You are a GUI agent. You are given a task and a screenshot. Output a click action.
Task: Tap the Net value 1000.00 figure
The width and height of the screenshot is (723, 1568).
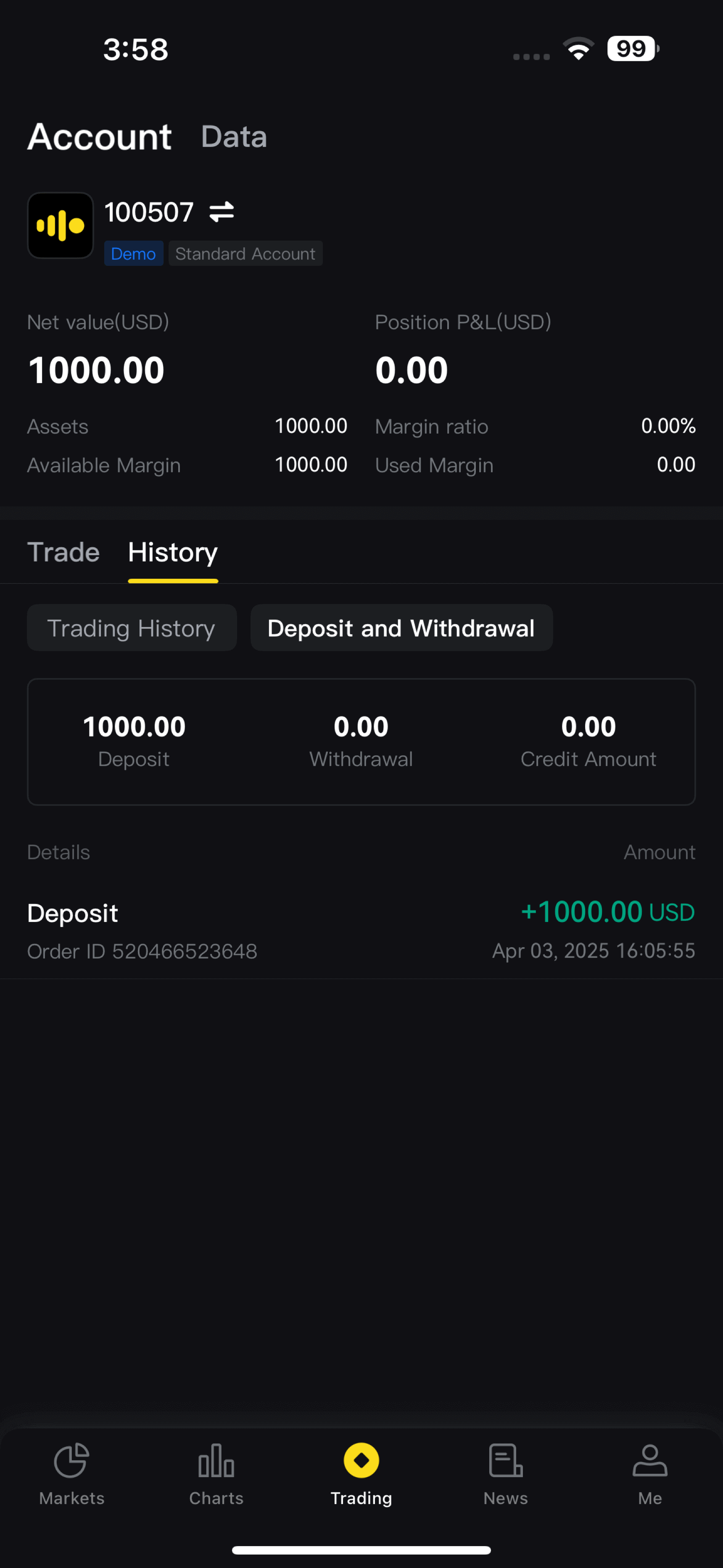(96, 370)
